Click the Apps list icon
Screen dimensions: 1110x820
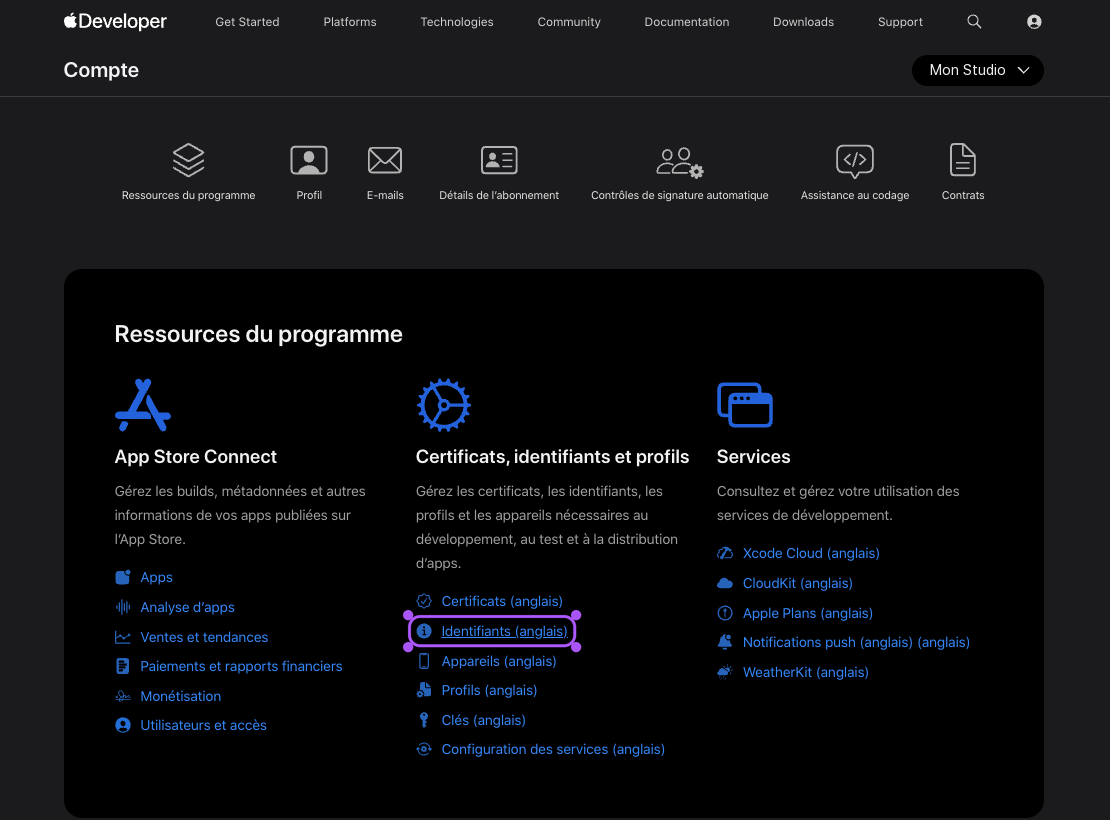click(122, 577)
